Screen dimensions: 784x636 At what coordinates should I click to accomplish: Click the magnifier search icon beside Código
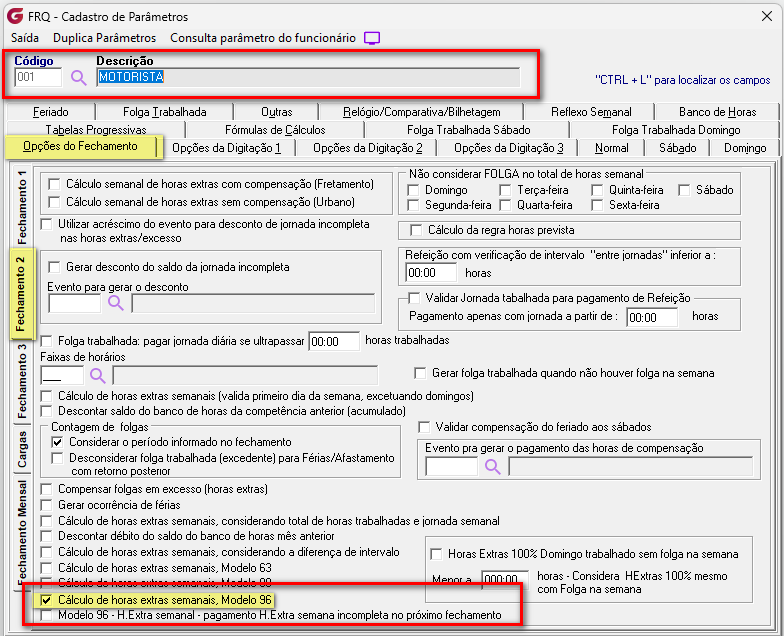pos(78,78)
